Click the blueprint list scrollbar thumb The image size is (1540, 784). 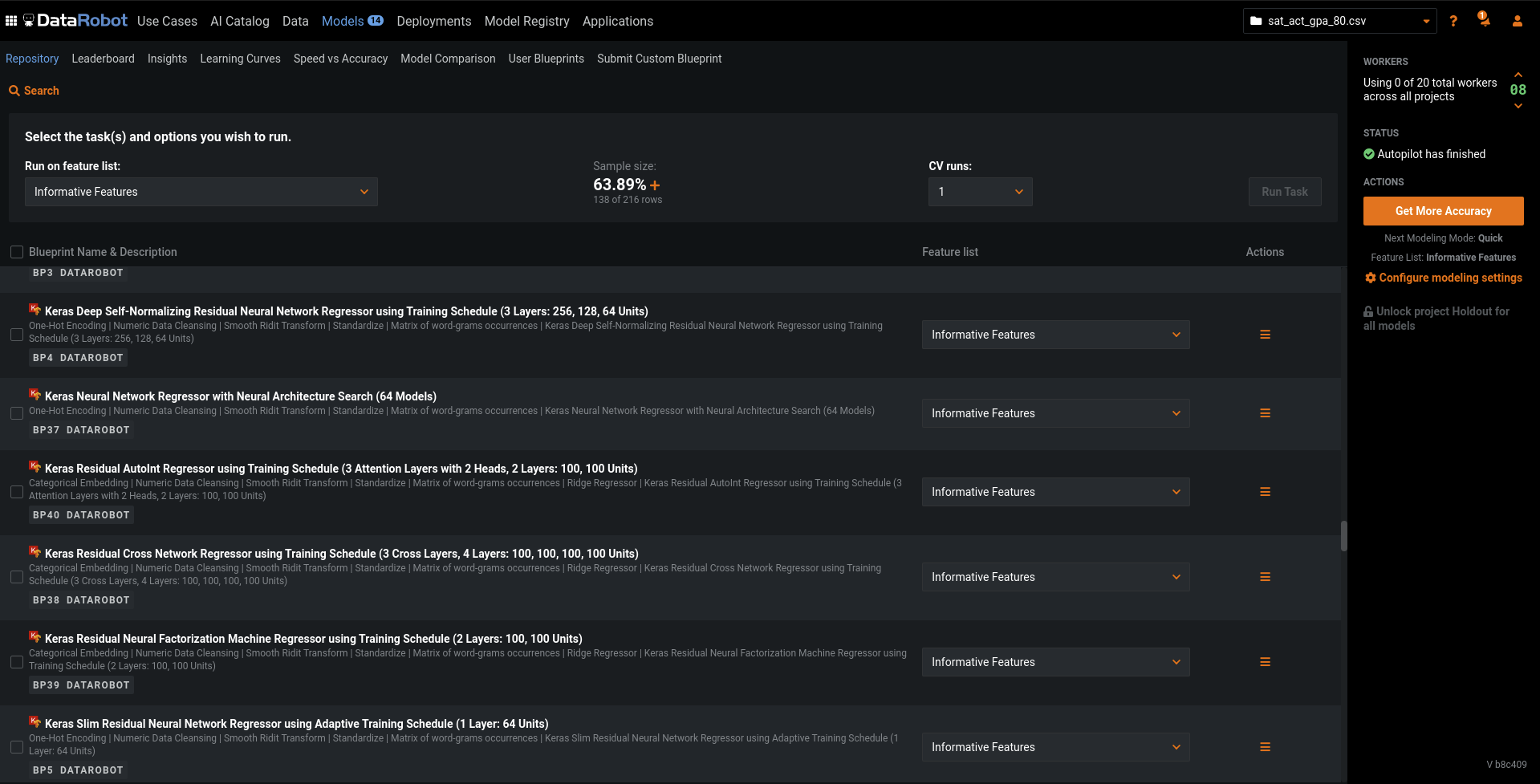[1343, 536]
